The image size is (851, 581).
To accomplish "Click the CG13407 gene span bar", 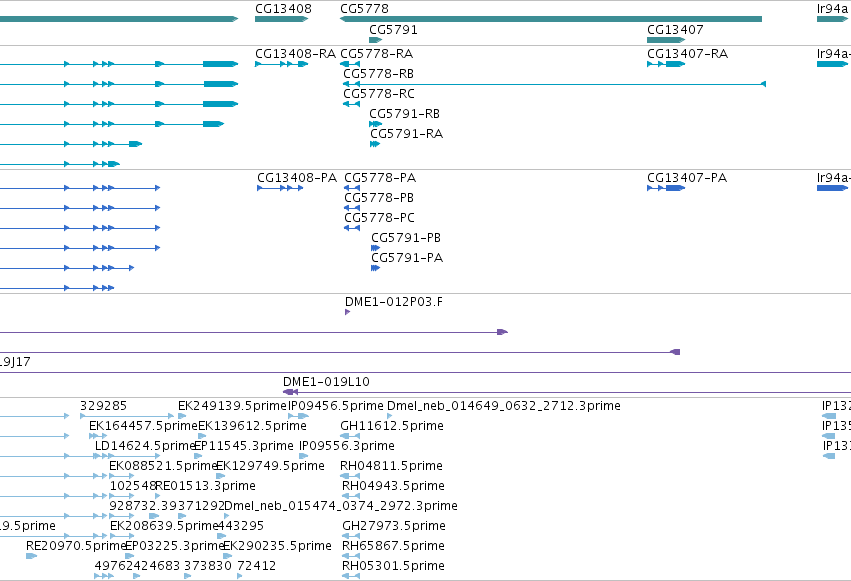I will [666, 40].
